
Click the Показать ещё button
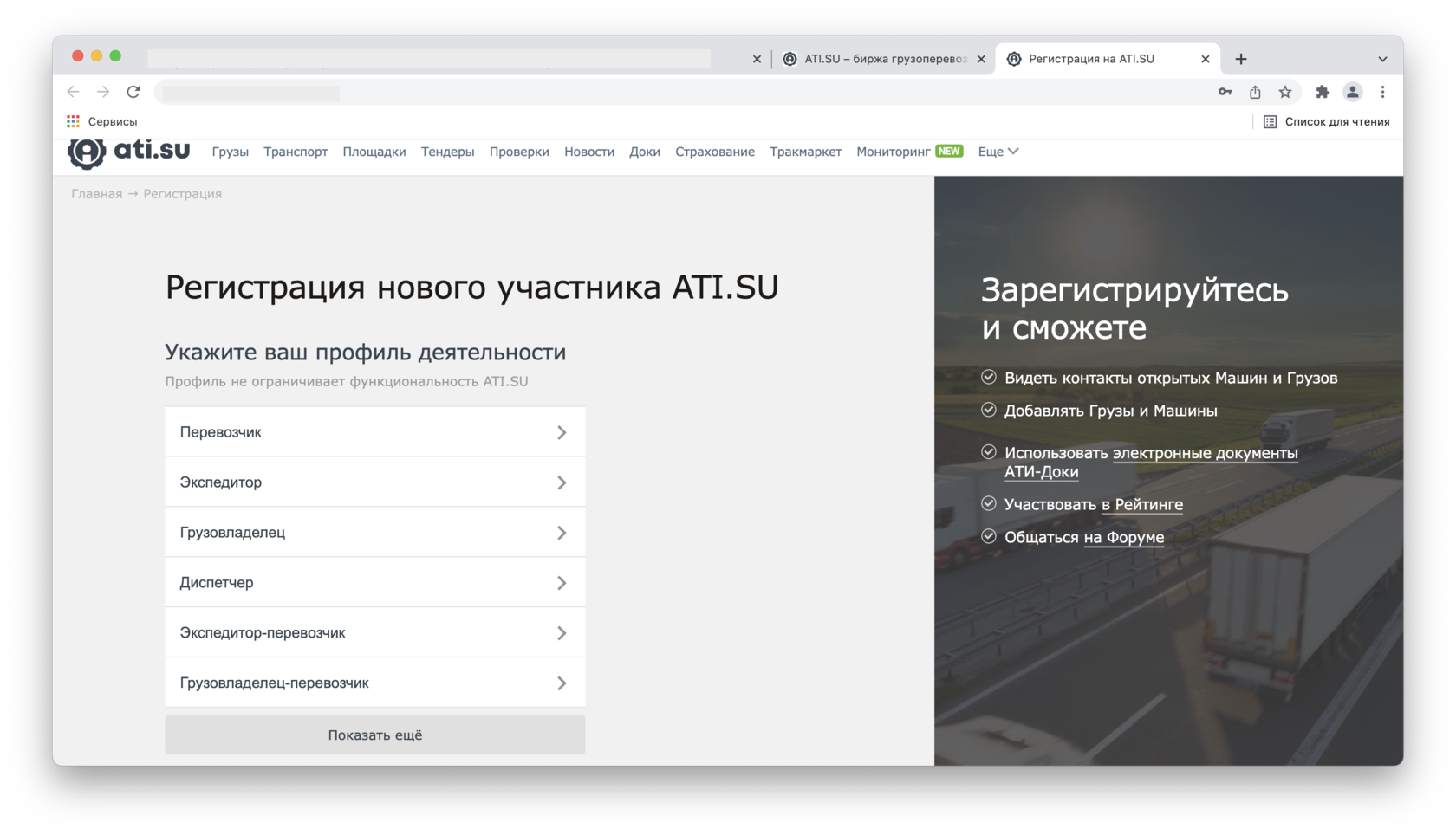pos(374,735)
